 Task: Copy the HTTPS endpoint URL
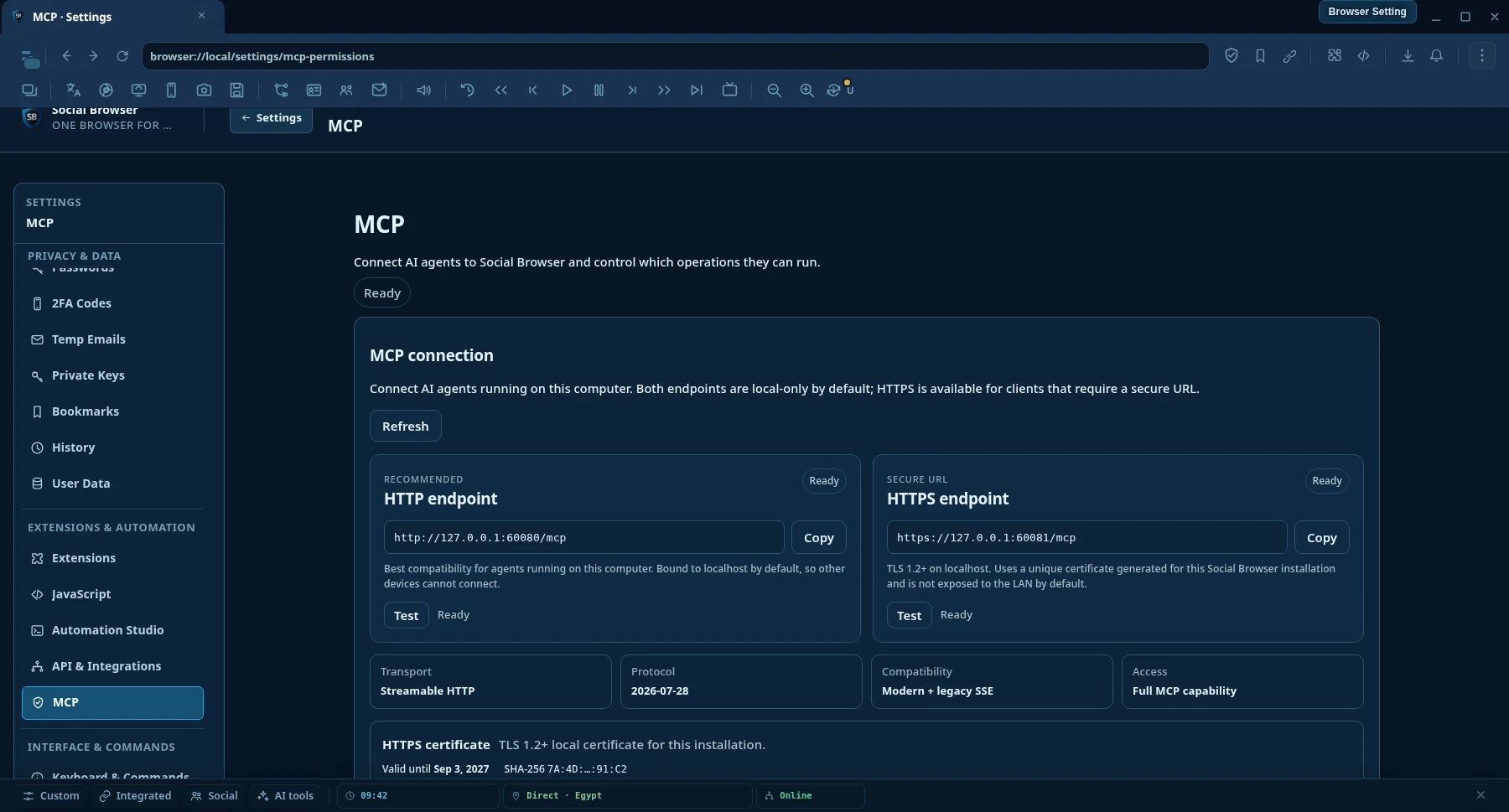1322,538
